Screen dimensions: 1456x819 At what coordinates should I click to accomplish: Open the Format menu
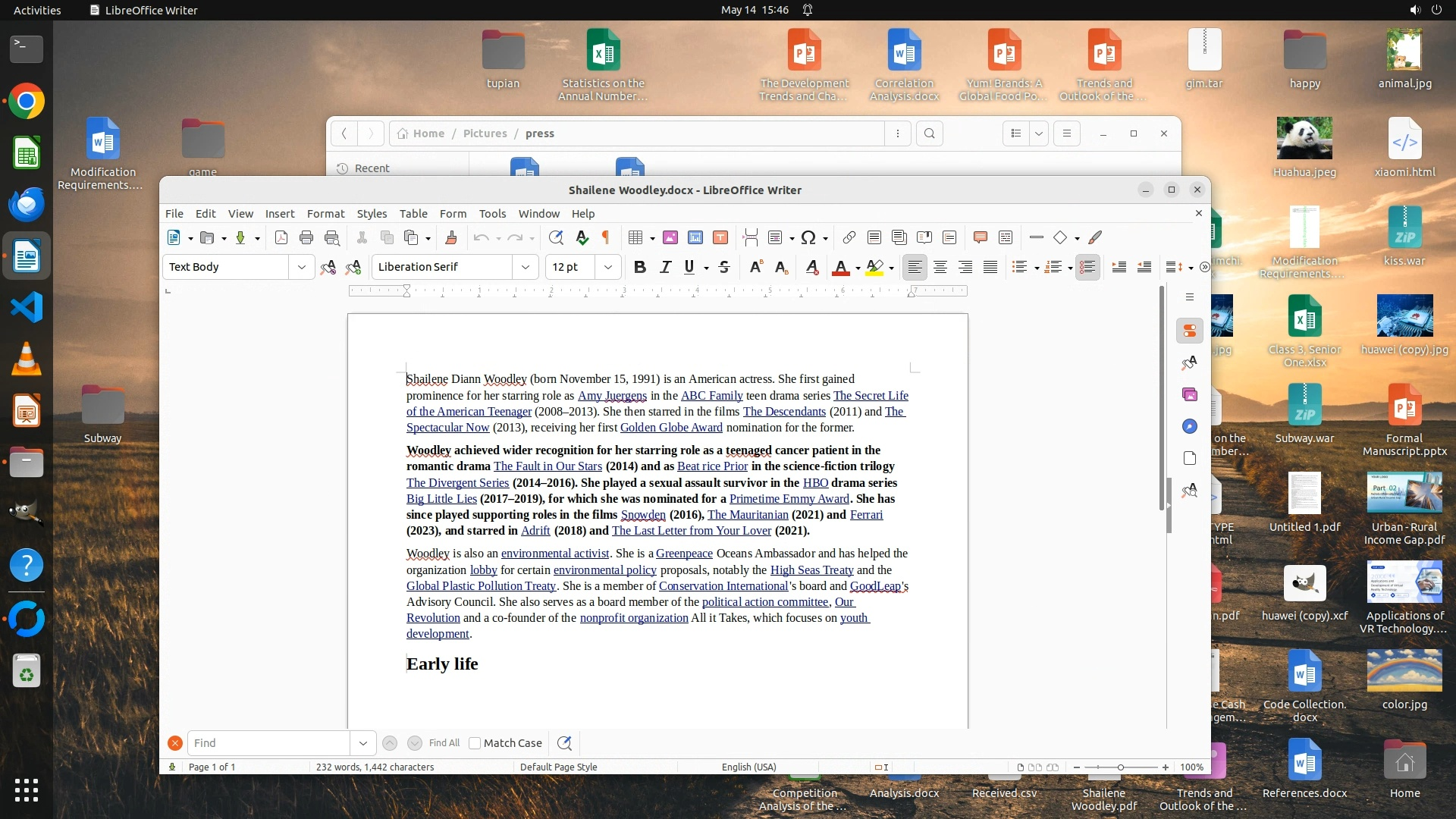click(325, 214)
